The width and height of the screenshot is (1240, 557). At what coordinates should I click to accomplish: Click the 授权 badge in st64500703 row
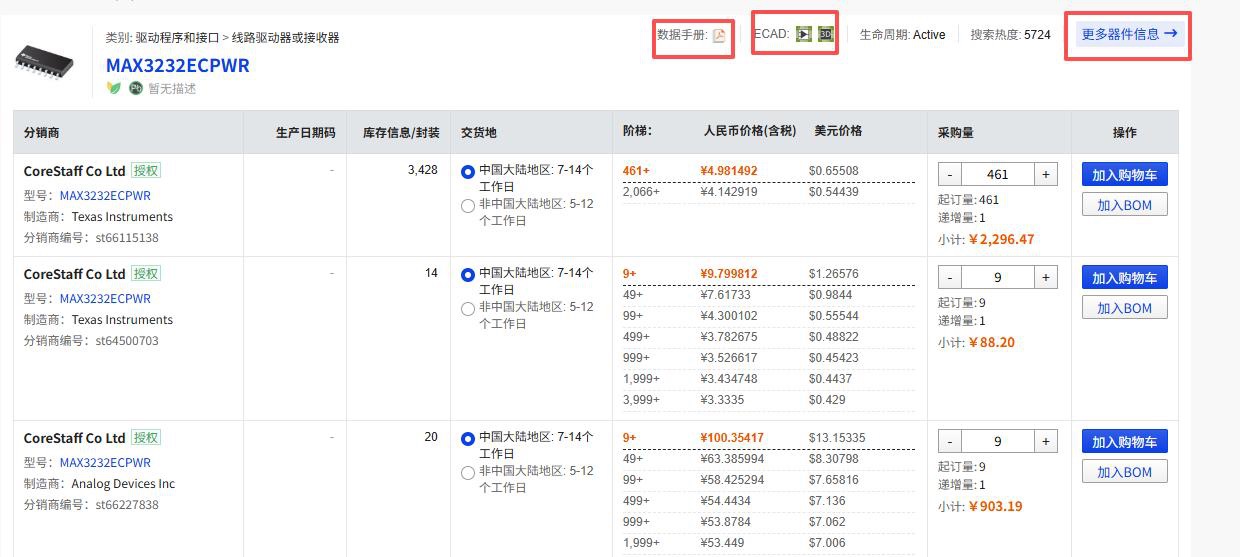pyautogui.click(x=146, y=274)
